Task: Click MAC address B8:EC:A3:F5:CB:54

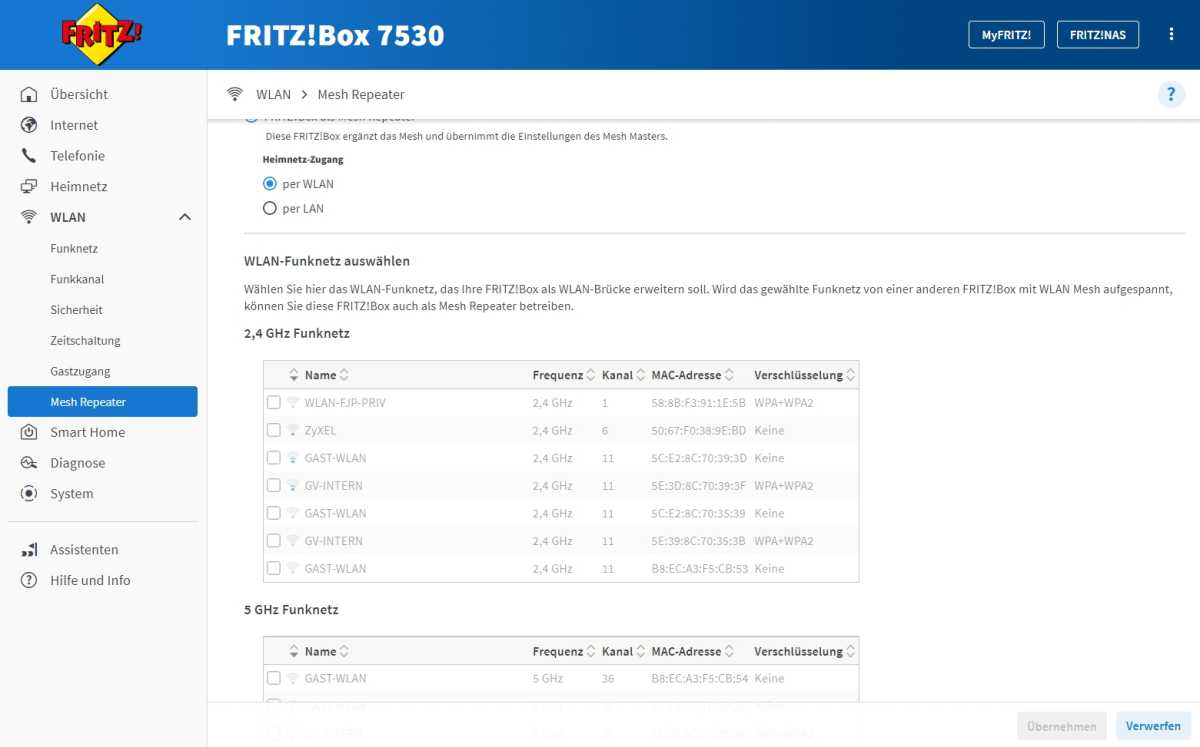Action: 699,678
